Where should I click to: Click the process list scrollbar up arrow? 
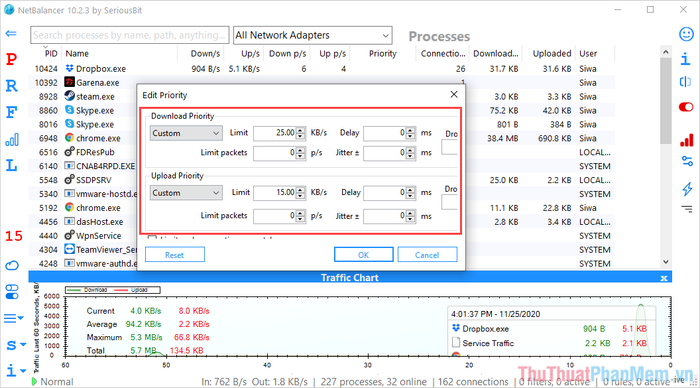[x=666, y=52]
